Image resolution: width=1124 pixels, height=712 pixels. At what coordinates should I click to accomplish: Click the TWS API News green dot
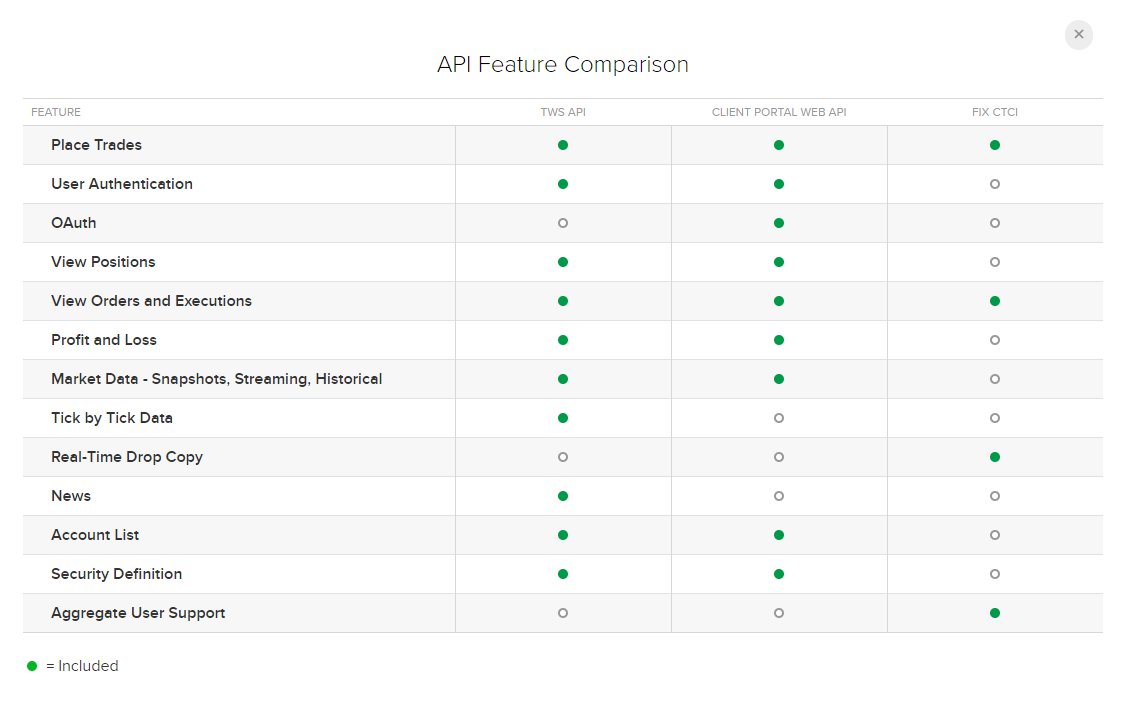pos(563,496)
